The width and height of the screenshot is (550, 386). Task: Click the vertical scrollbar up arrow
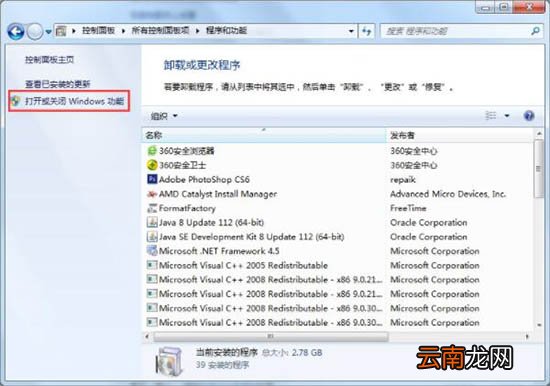(x=539, y=134)
